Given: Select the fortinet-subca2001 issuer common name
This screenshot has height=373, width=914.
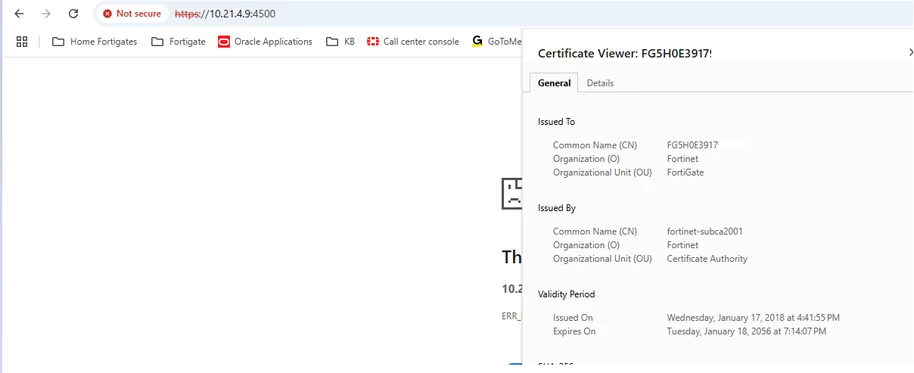Looking at the screenshot, I should [705, 231].
